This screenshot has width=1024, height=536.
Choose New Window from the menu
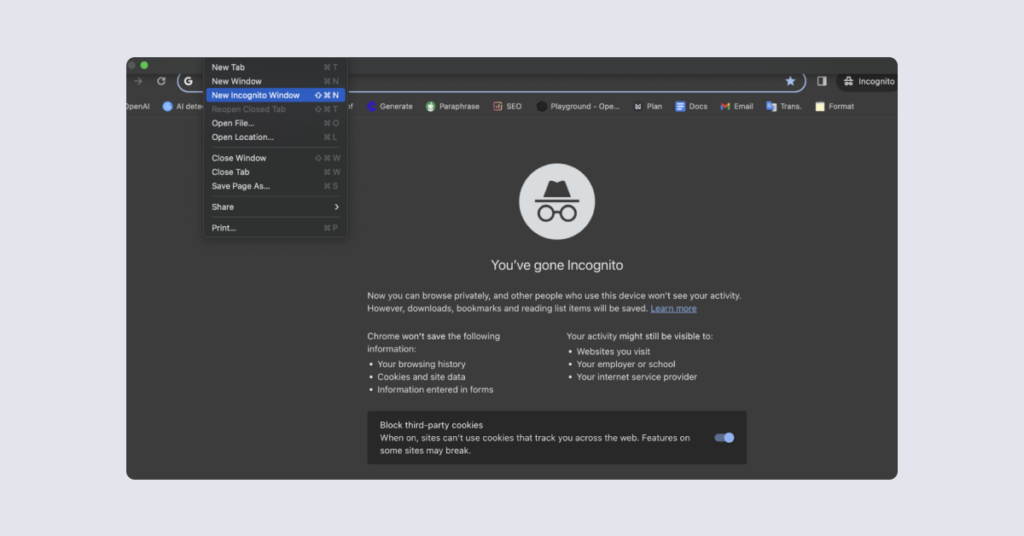coord(275,82)
